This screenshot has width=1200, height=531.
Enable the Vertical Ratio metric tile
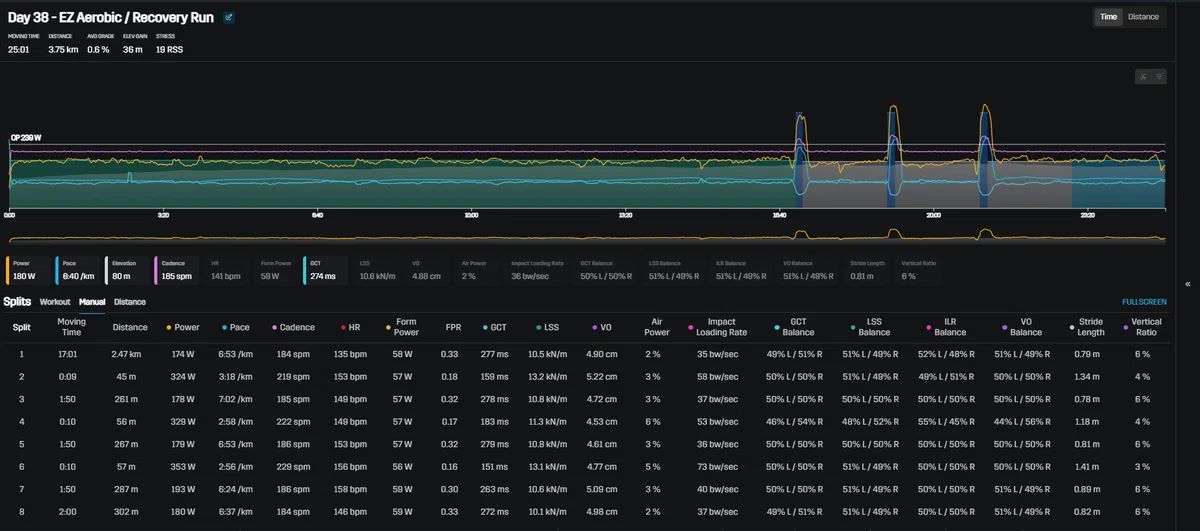[920, 270]
